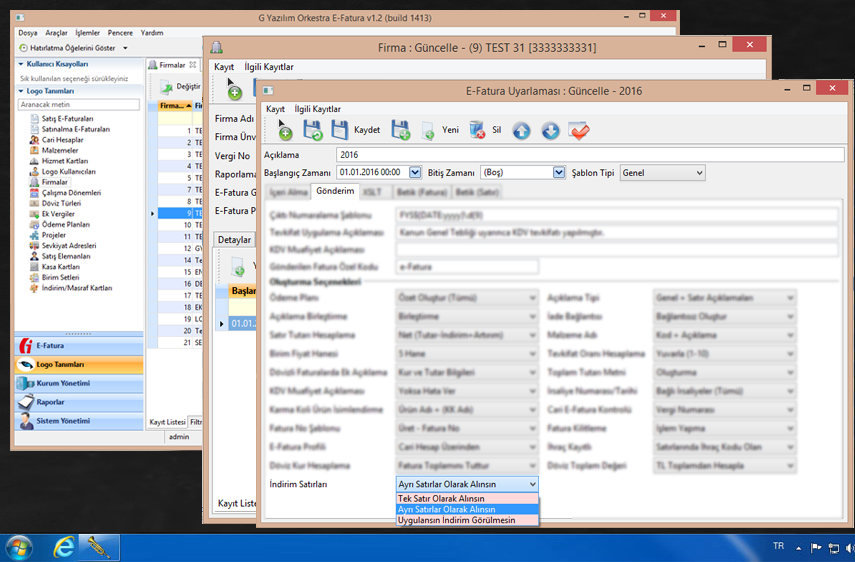855x562 pixels.
Task: Select İndirim/Masraf Kartları in the tree
Action: [x=77, y=288]
